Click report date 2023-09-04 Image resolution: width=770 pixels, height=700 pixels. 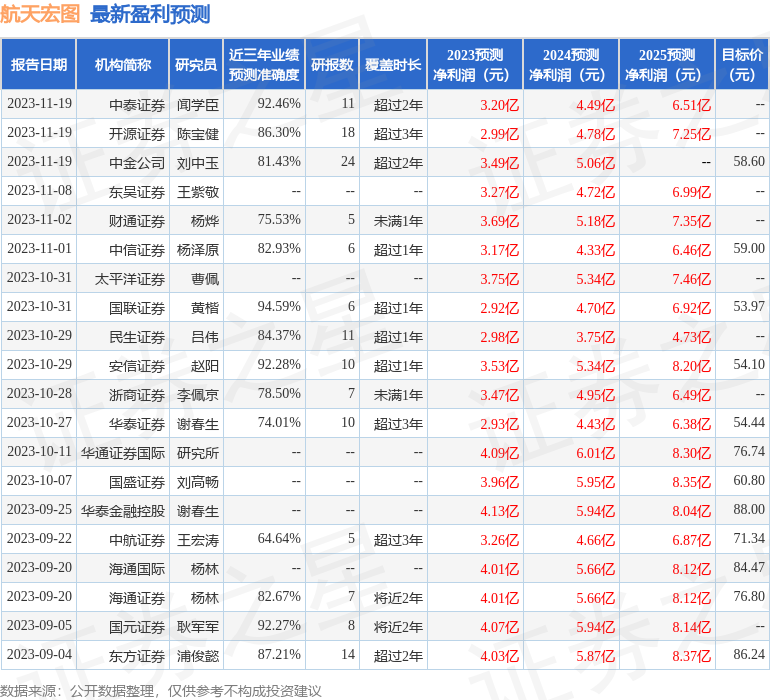point(39,654)
